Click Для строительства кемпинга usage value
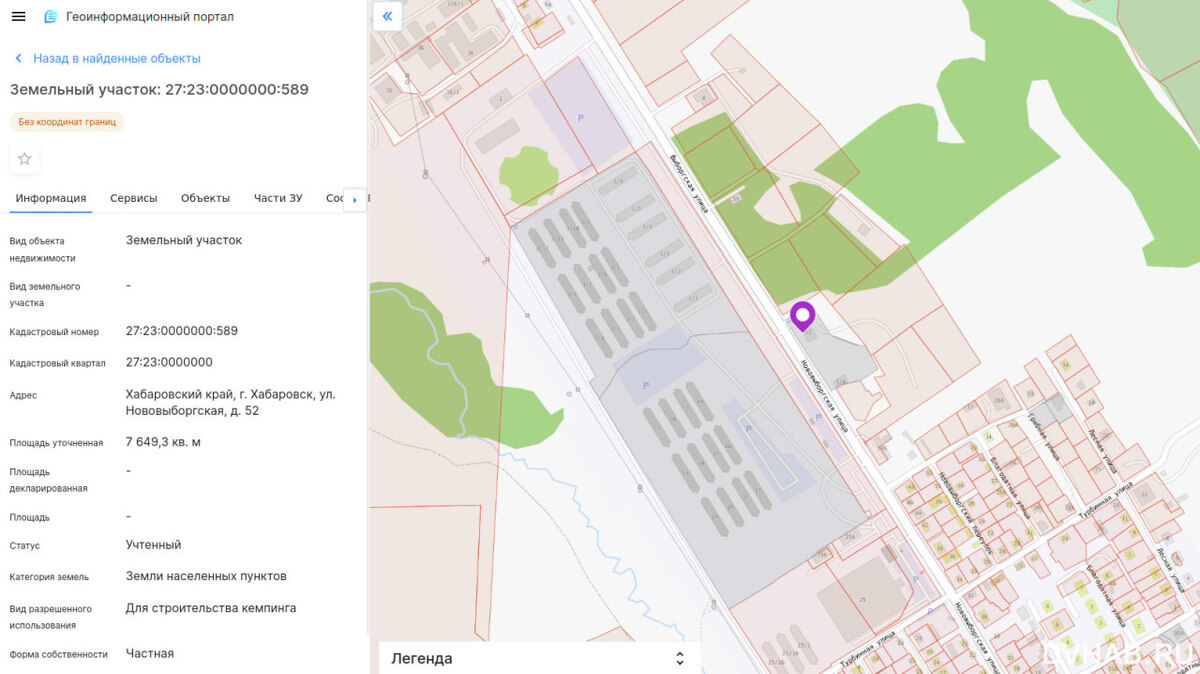This screenshot has width=1200, height=674. [x=211, y=608]
